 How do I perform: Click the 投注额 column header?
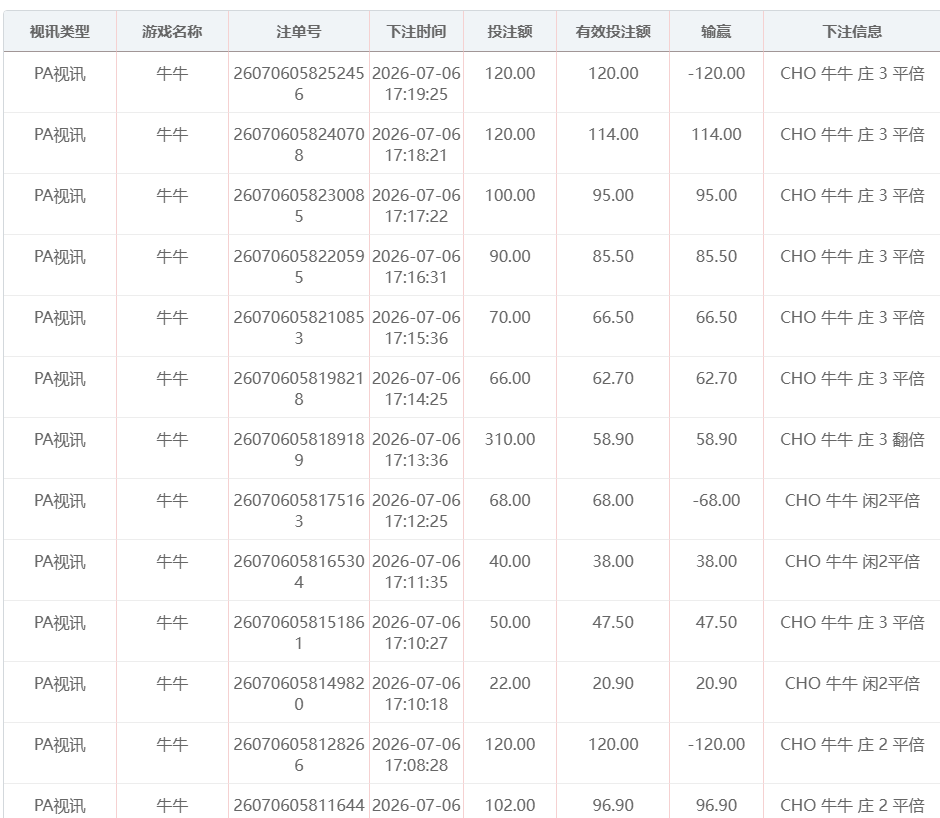point(510,31)
